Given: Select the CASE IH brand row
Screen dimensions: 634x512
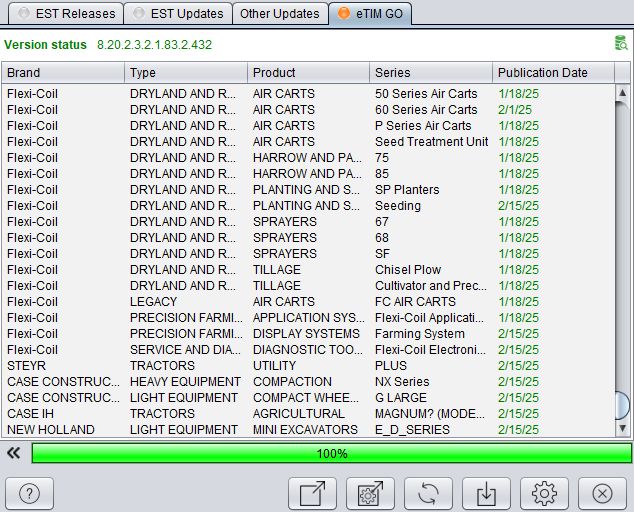Looking at the screenshot, I should click(308, 414).
